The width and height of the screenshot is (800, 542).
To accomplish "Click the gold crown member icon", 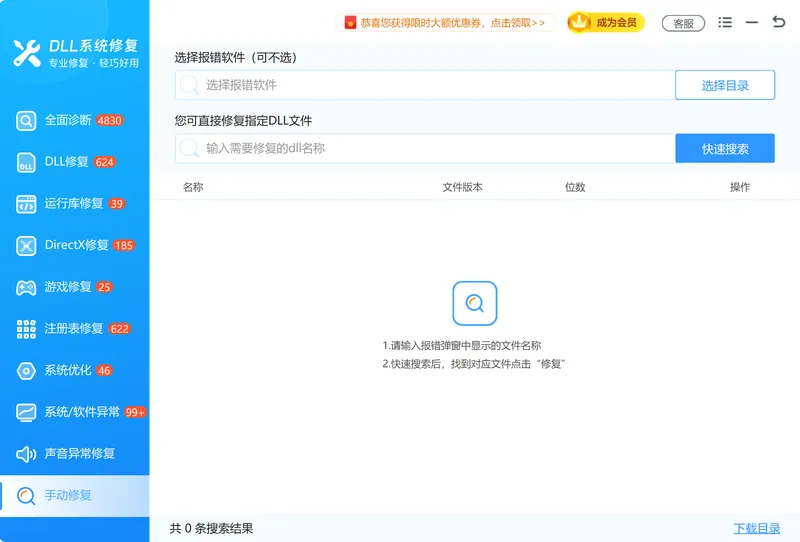I will pyautogui.click(x=579, y=22).
